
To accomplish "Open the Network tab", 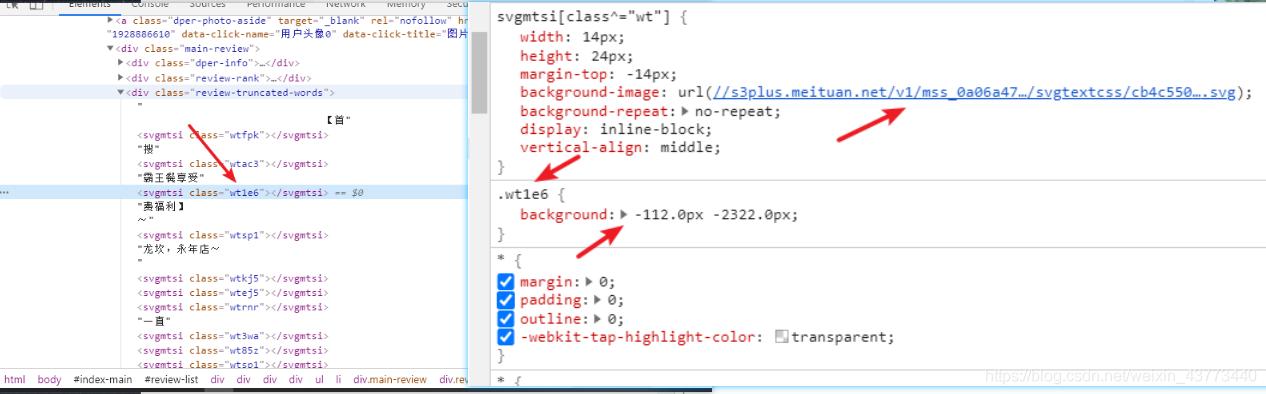I will [346, 4].
